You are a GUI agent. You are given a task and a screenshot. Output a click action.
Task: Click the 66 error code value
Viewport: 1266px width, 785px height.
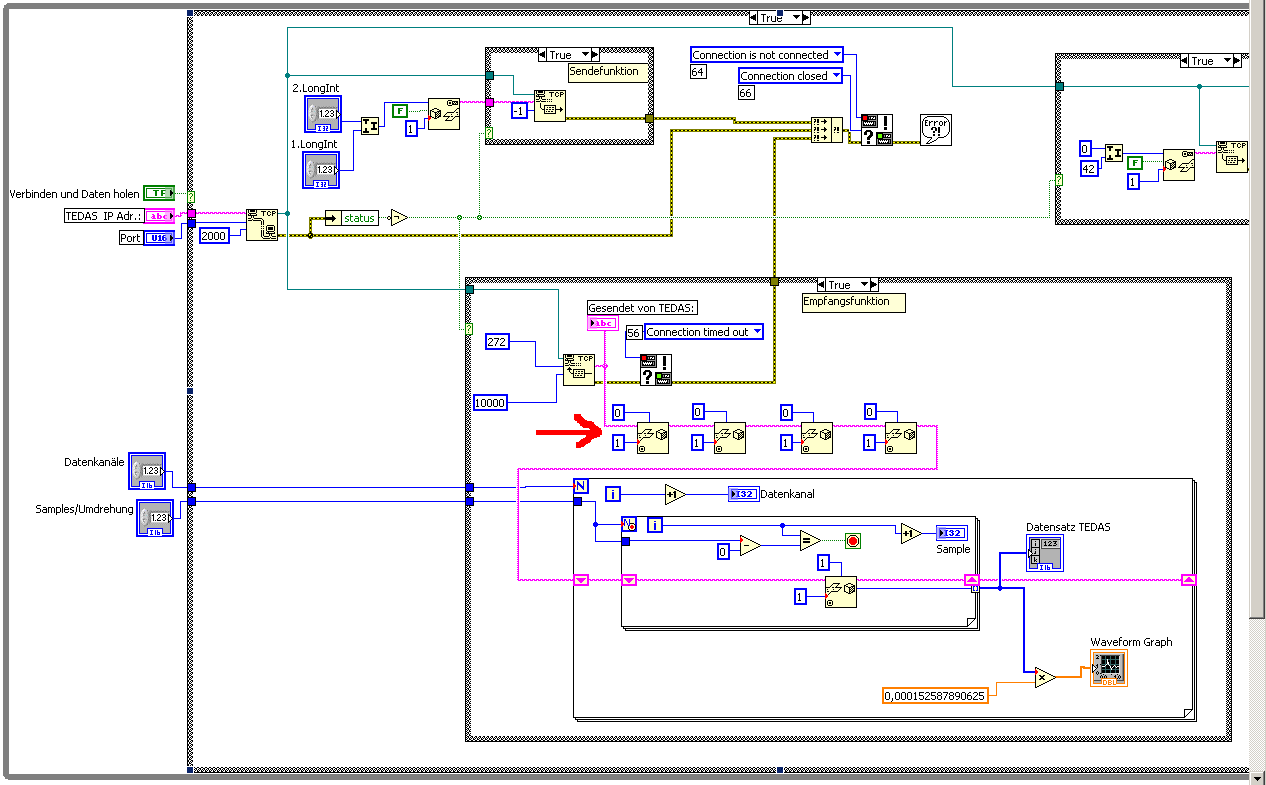point(746,93)
